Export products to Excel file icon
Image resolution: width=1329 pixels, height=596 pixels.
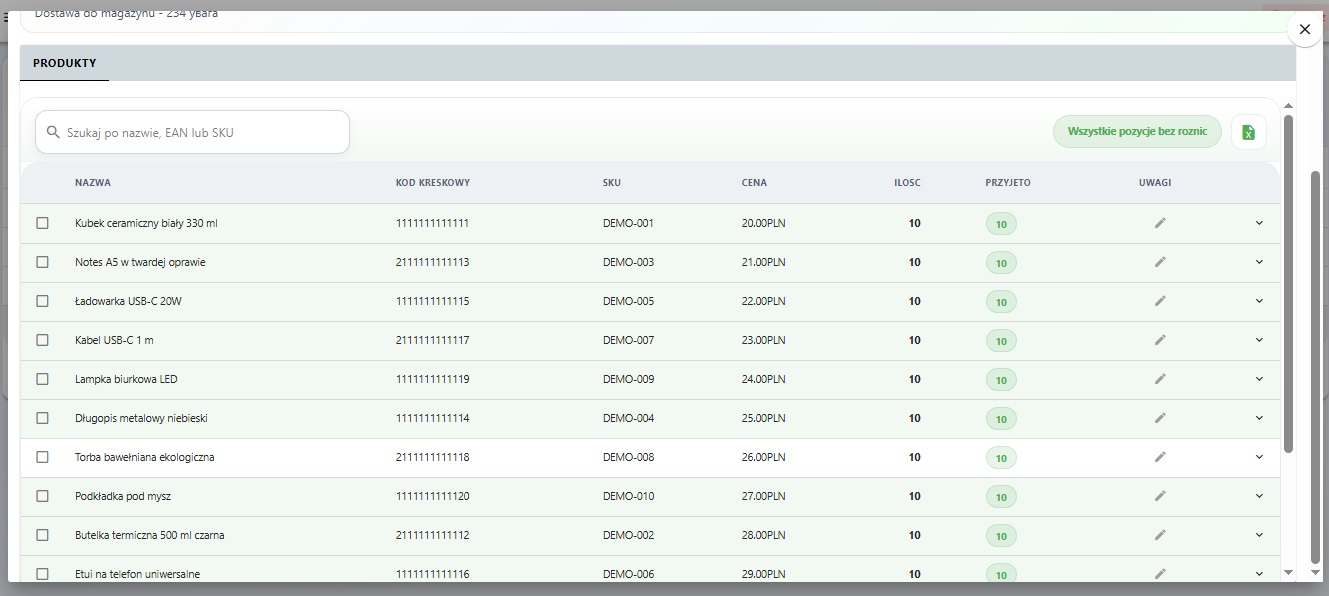pos(1248,132)
